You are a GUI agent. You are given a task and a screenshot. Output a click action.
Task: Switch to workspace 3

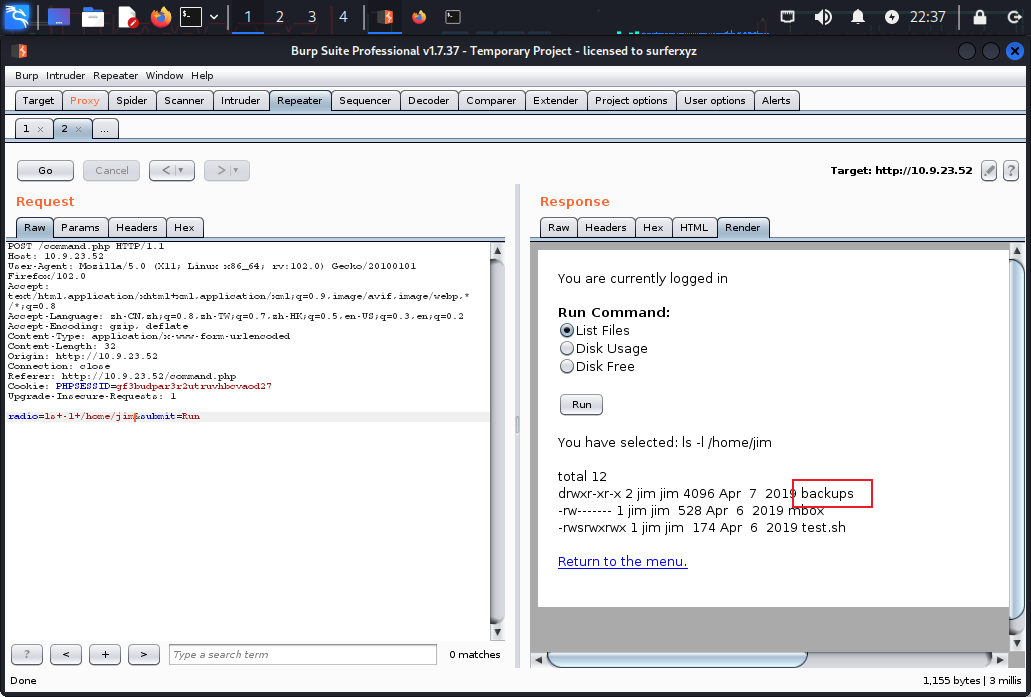(x=312, y=17)
